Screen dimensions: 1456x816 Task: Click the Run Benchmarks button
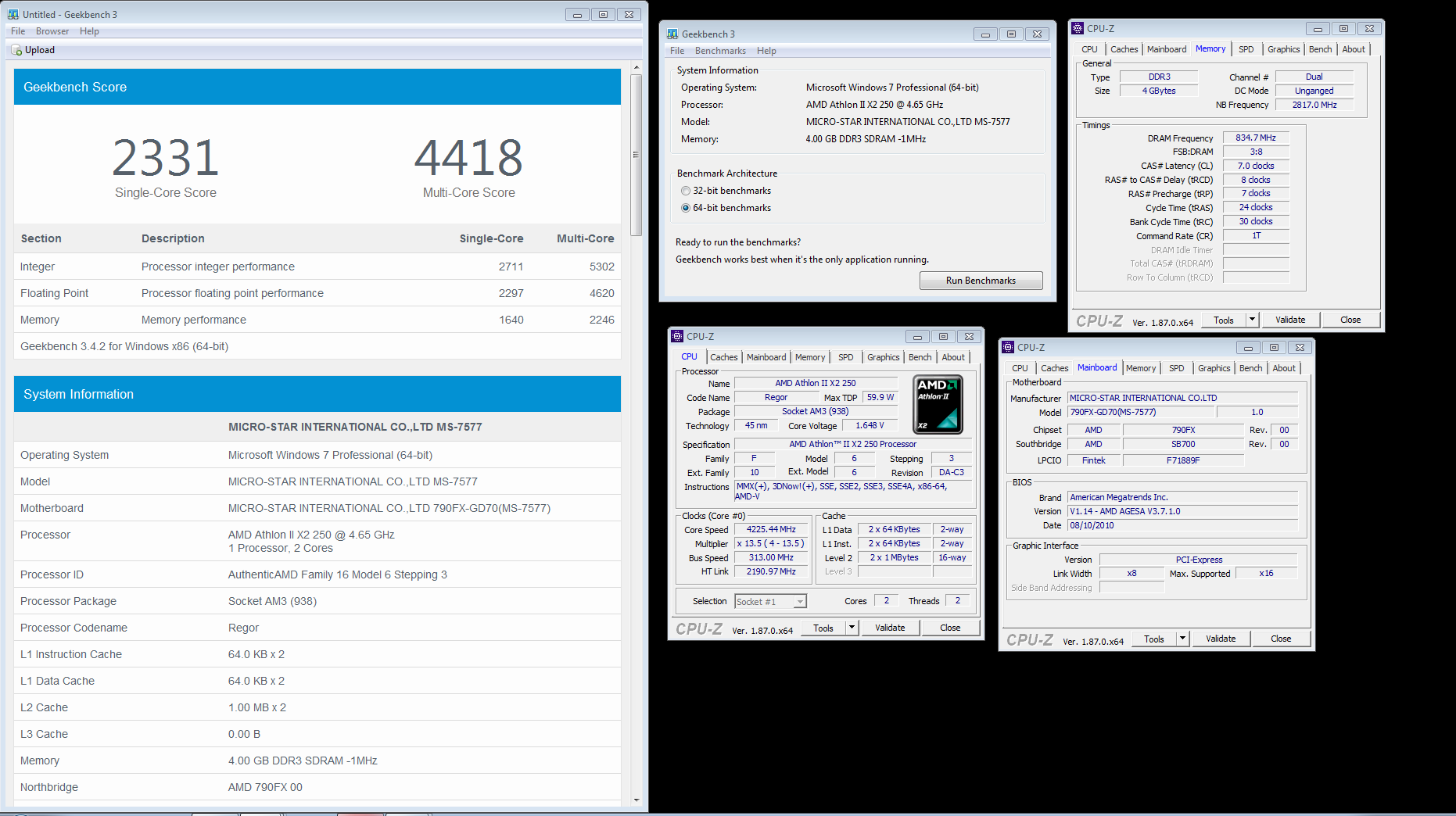coord(981,281)
